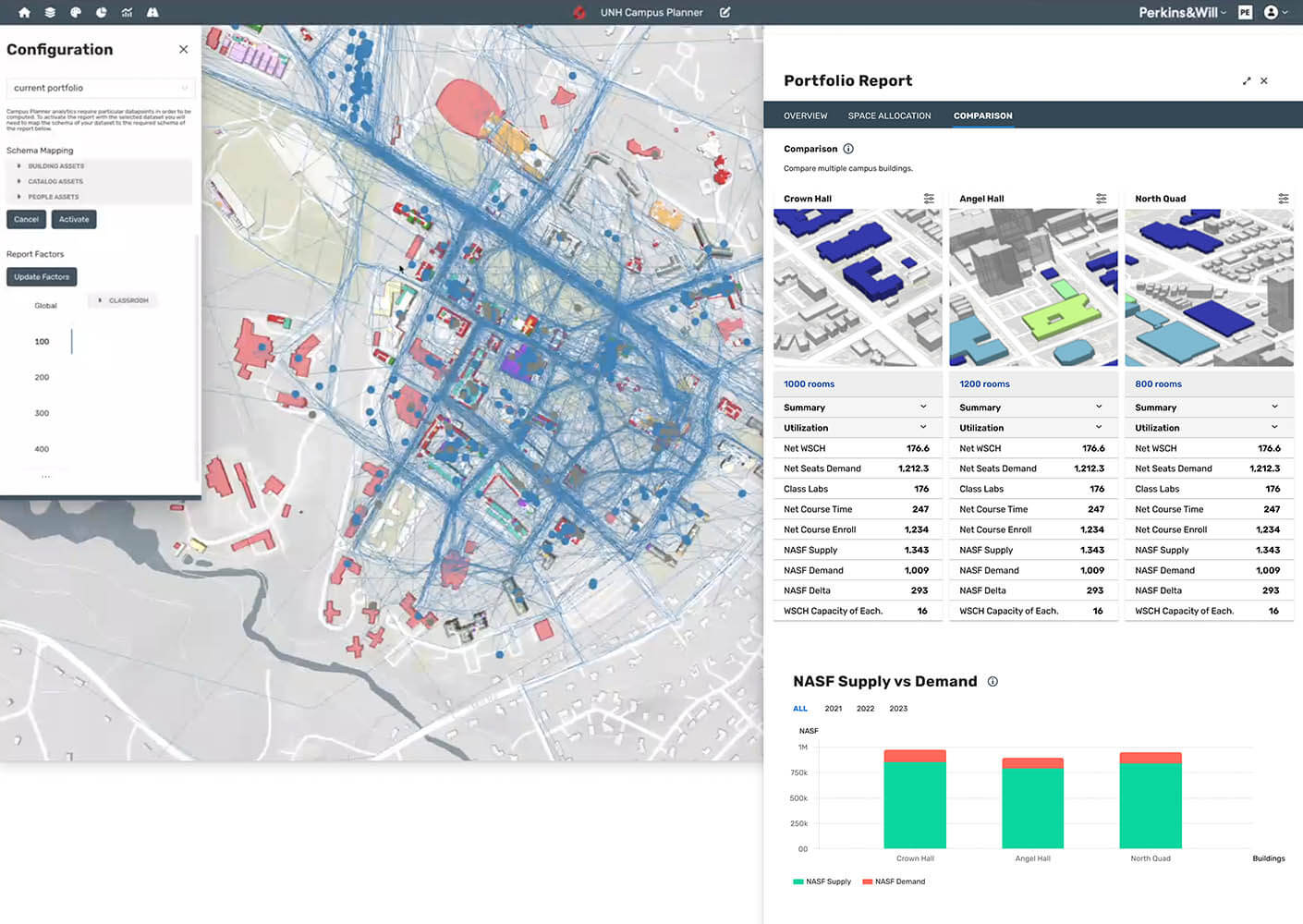Select the color palette icon
Viewport: 1303px width, 924px height.
pos(76,12)
